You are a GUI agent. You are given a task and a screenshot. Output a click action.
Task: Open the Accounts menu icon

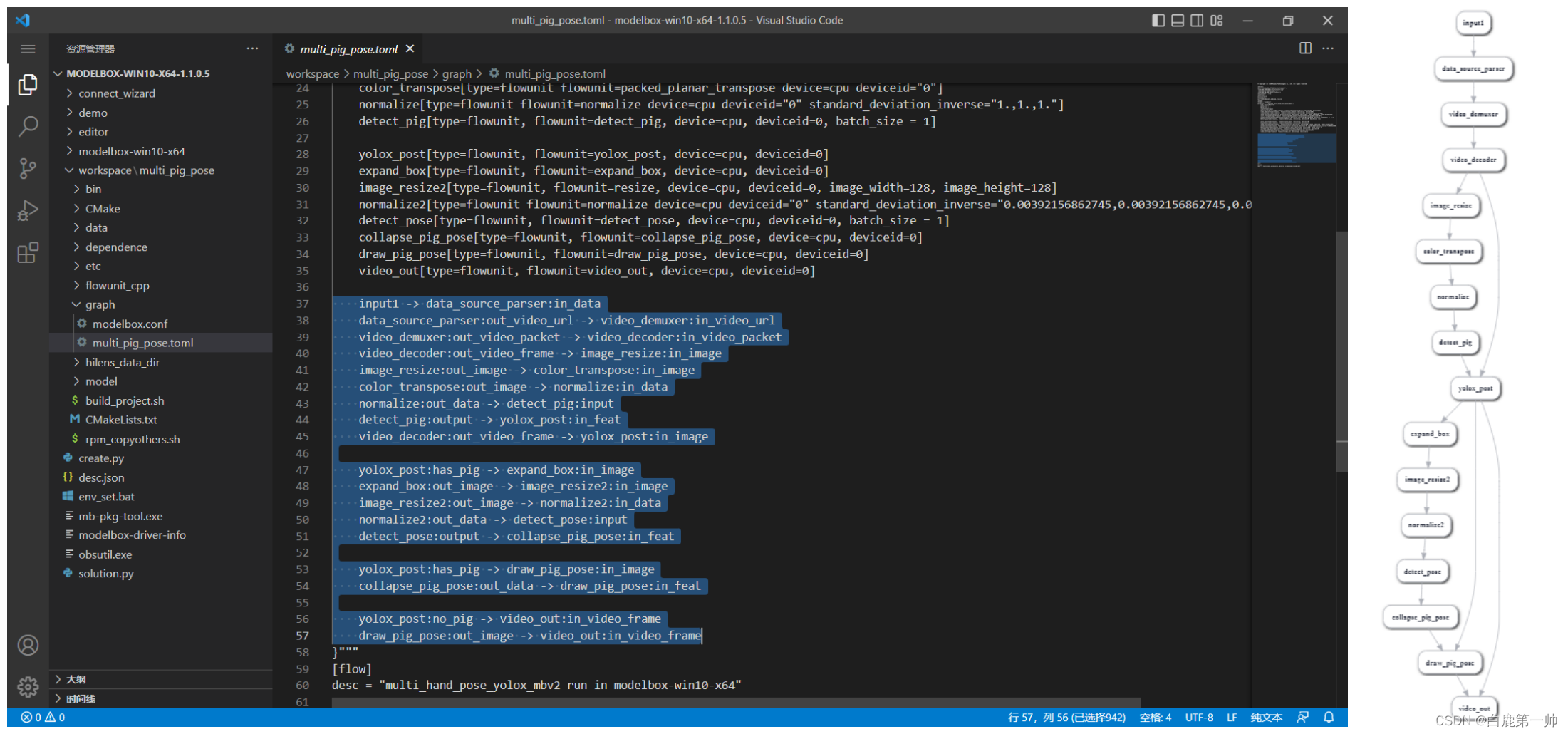click(28, 646)
